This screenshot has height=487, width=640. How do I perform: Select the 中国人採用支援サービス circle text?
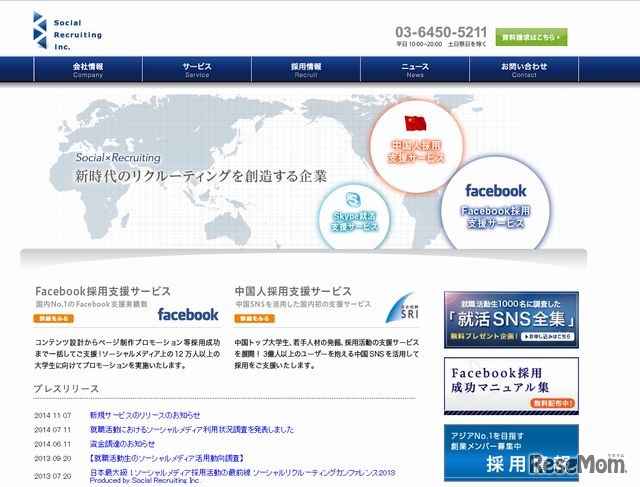point(416,151)
